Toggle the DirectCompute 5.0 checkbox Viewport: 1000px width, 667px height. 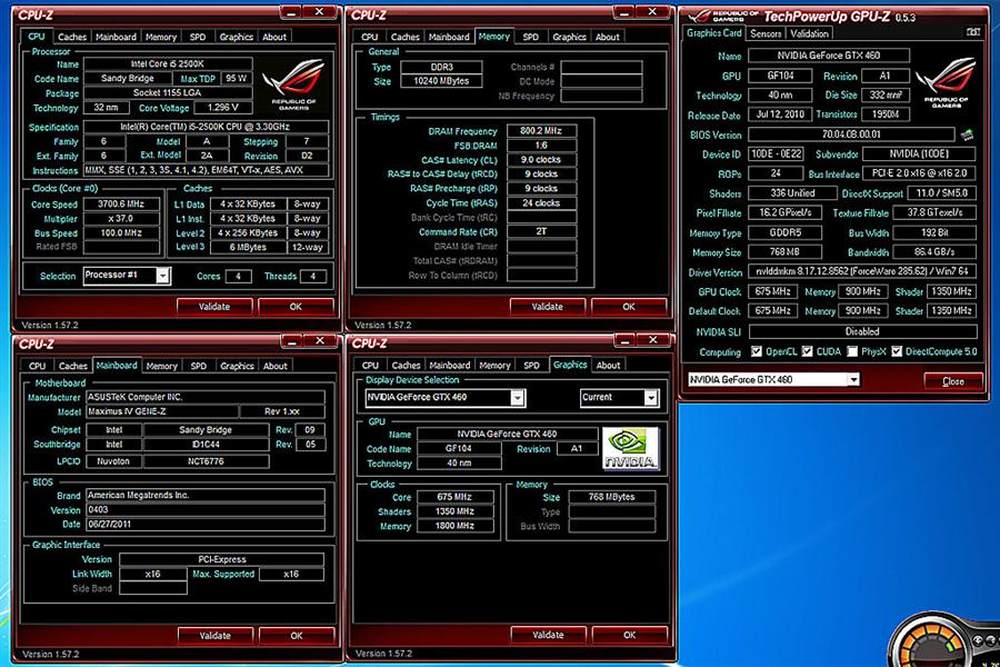click(897, 351)
